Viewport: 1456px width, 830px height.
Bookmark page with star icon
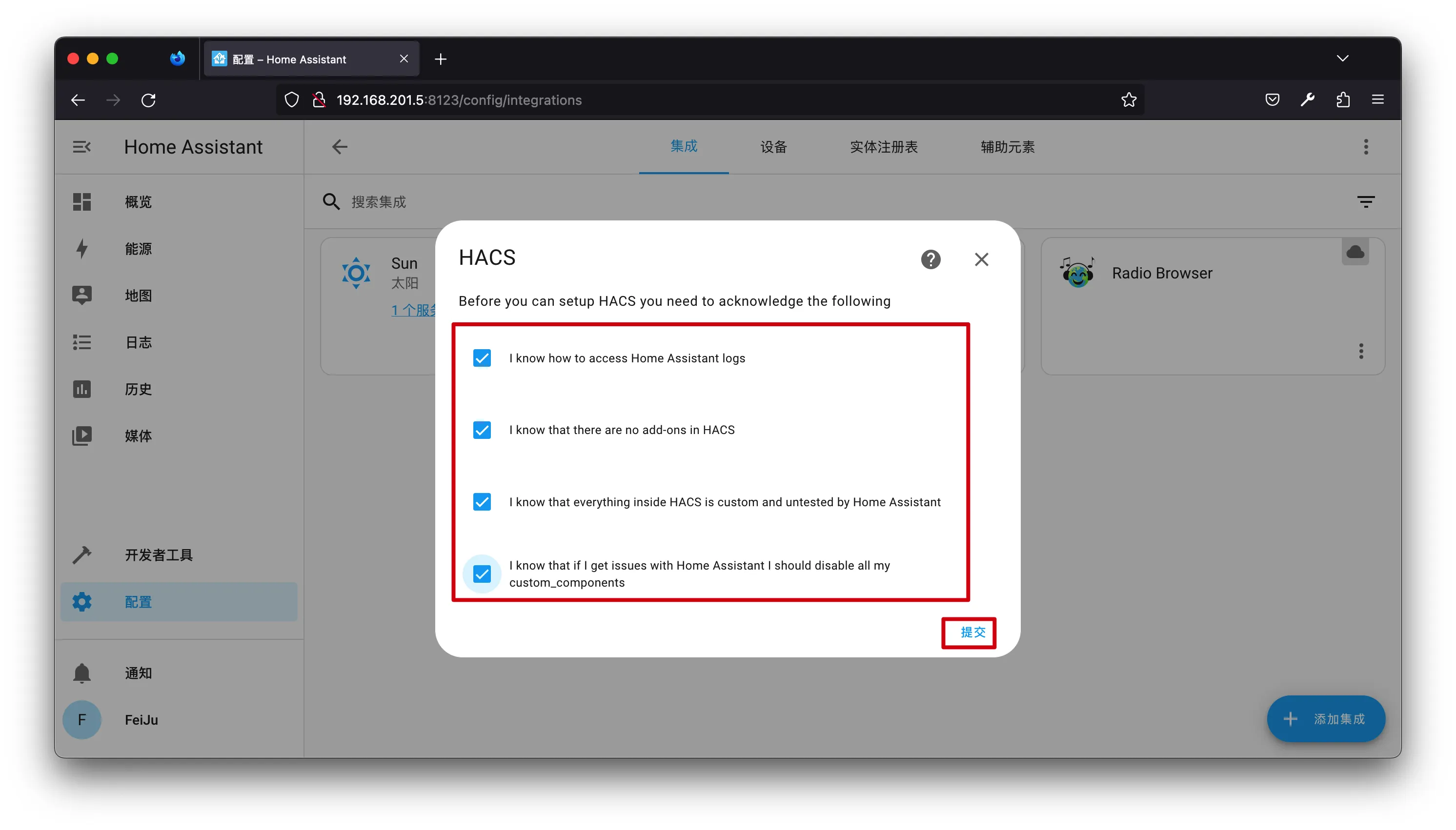1129,100
